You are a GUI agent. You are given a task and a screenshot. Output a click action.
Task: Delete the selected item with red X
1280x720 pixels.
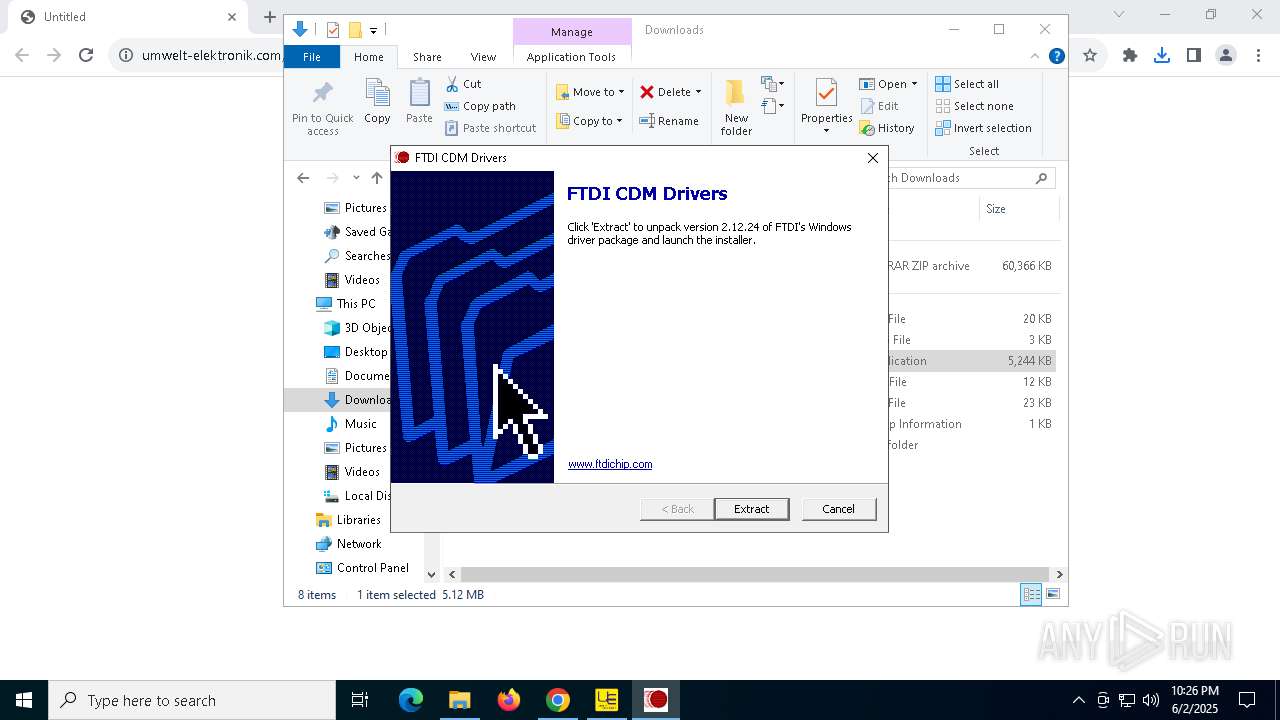coord(647,92)
